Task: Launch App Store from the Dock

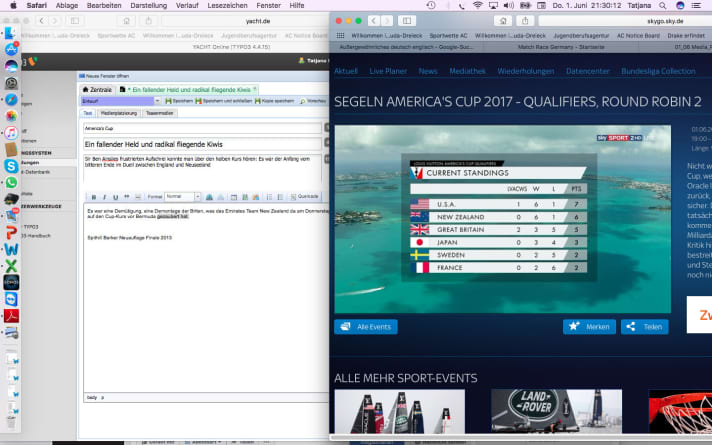Action: [x=11, y=49]
